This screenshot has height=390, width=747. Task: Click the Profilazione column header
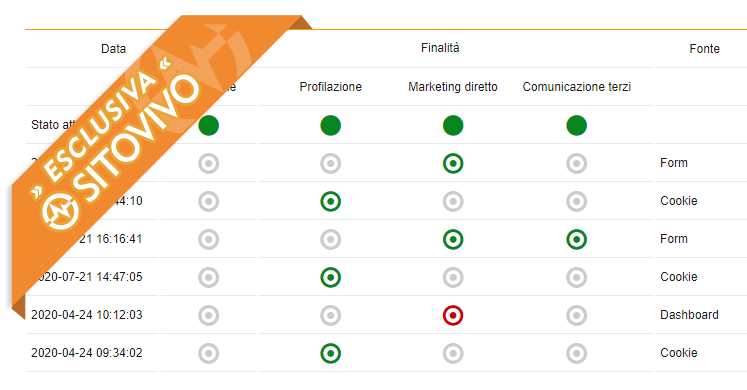[331, 87]
